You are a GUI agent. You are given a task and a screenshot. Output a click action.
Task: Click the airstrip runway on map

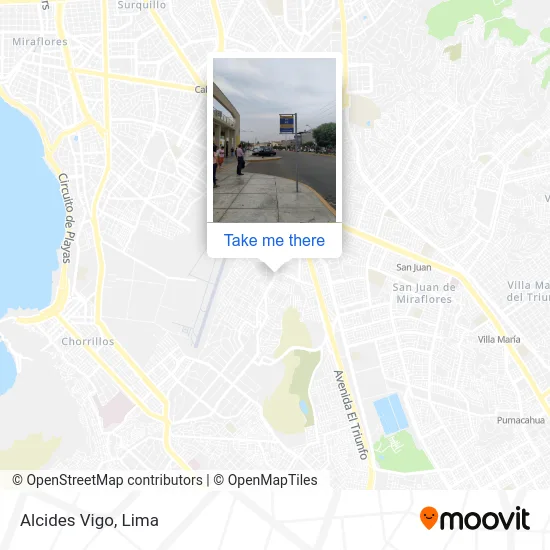tap(208, 304)
